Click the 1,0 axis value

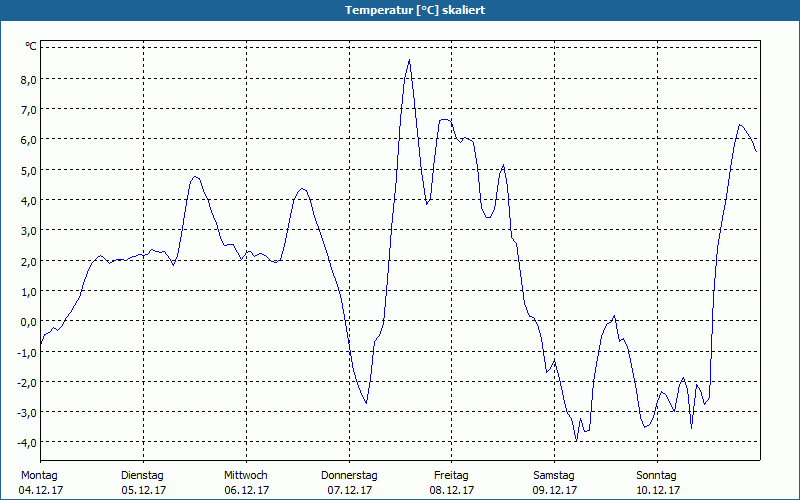click(29, 291)
